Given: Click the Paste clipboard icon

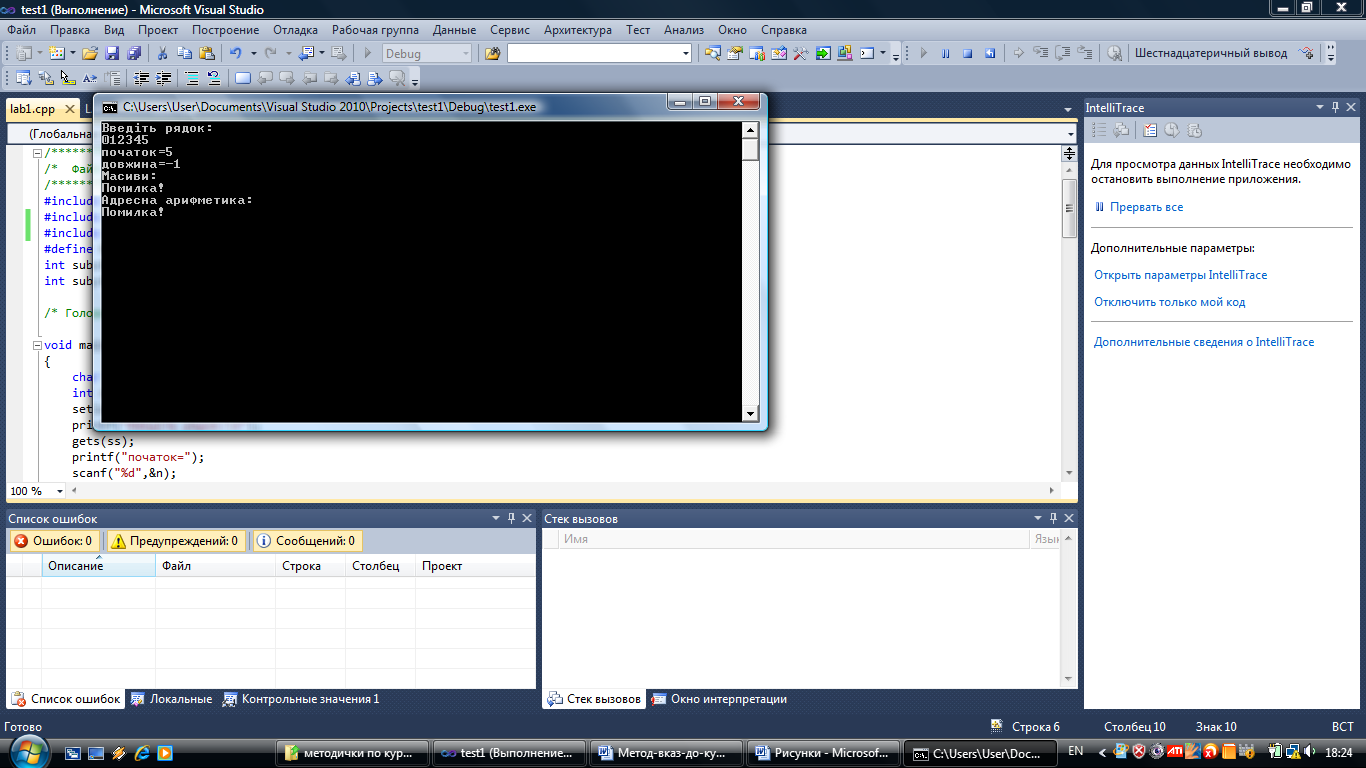Looking at the screenshot, I should pos(207,53).
